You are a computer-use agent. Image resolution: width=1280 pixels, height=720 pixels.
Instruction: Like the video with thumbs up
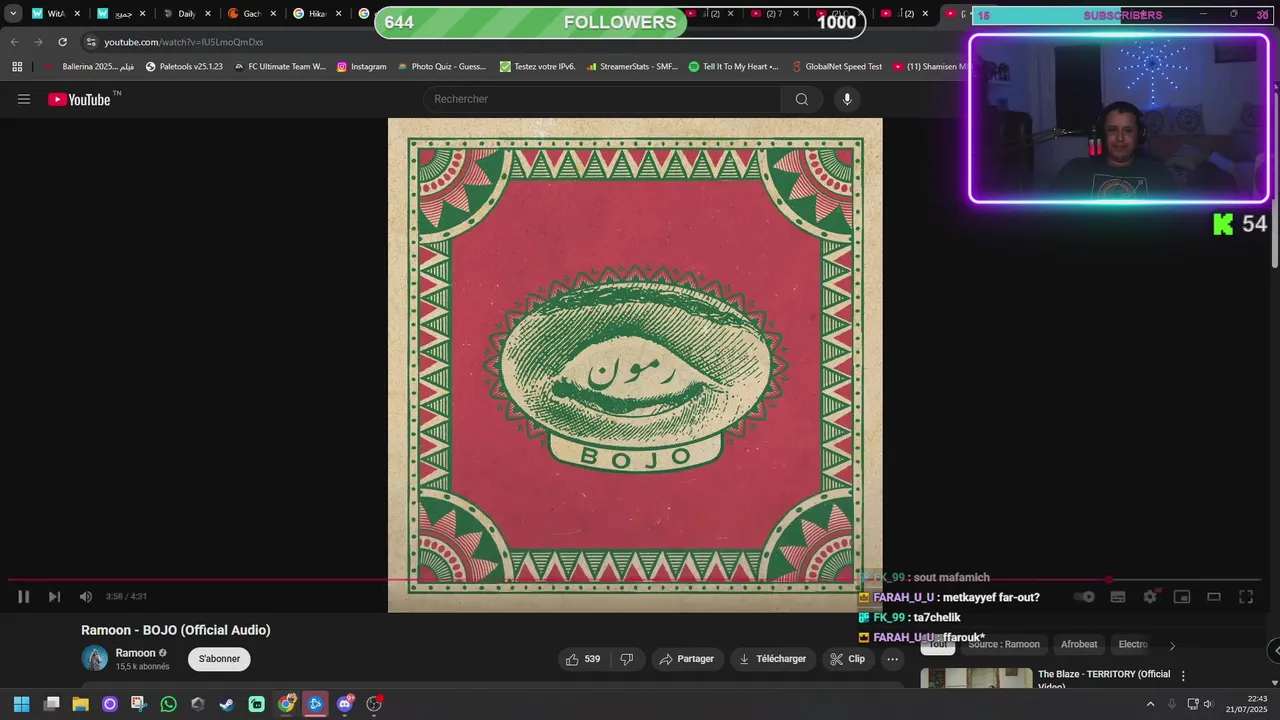[x=583, y=659]
